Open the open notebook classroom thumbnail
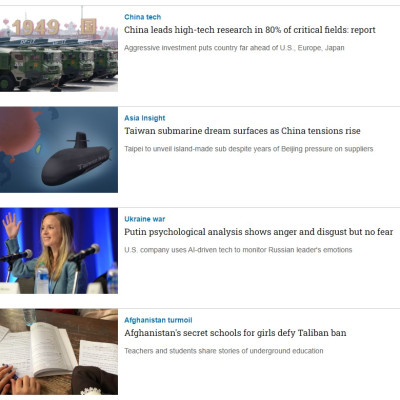Viewport: 400px width, 400px height. click(x=59, y=352)
